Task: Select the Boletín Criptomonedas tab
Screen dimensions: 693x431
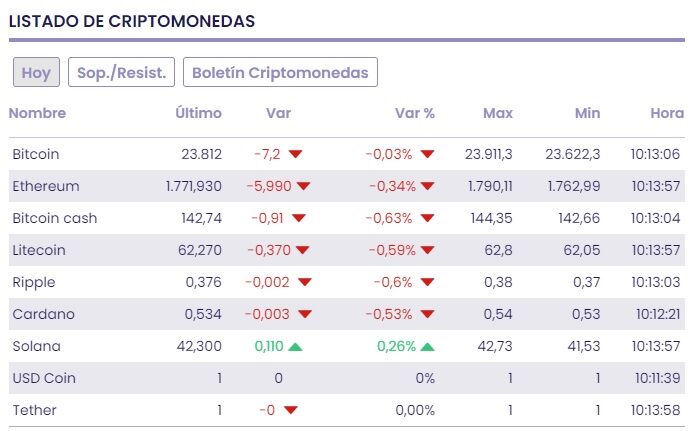Action: tap(280, 72)
